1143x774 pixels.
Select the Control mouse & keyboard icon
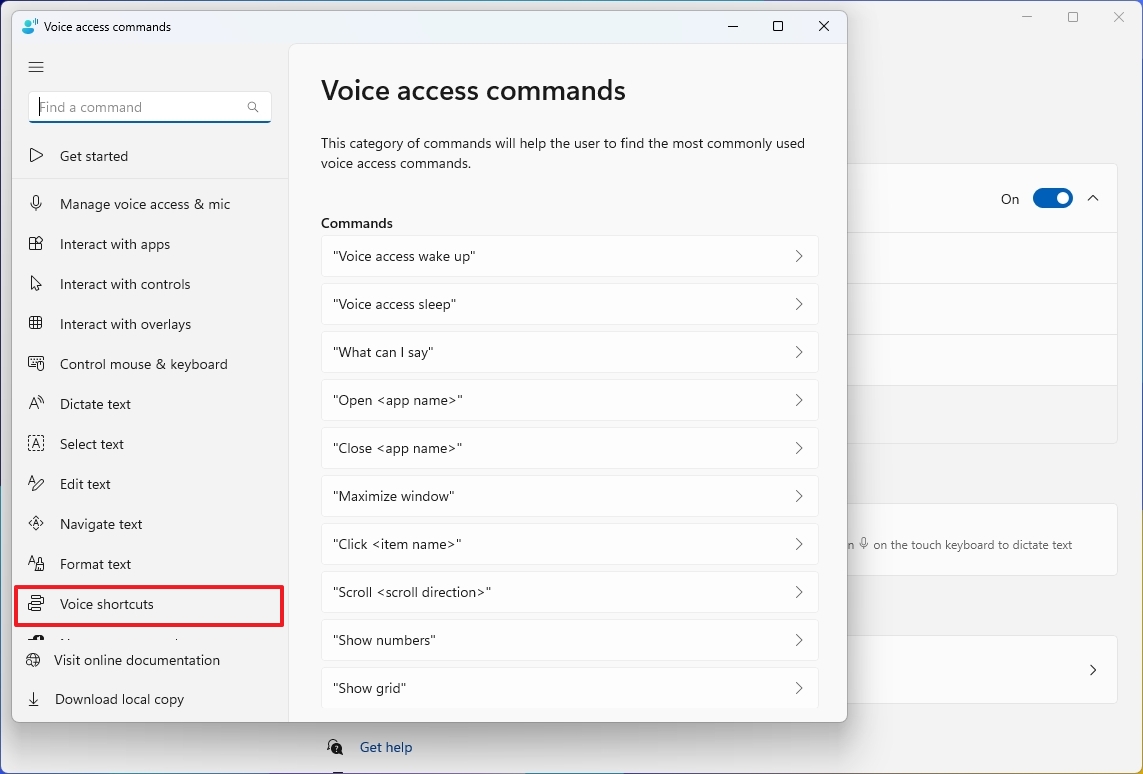coord(36,363)
